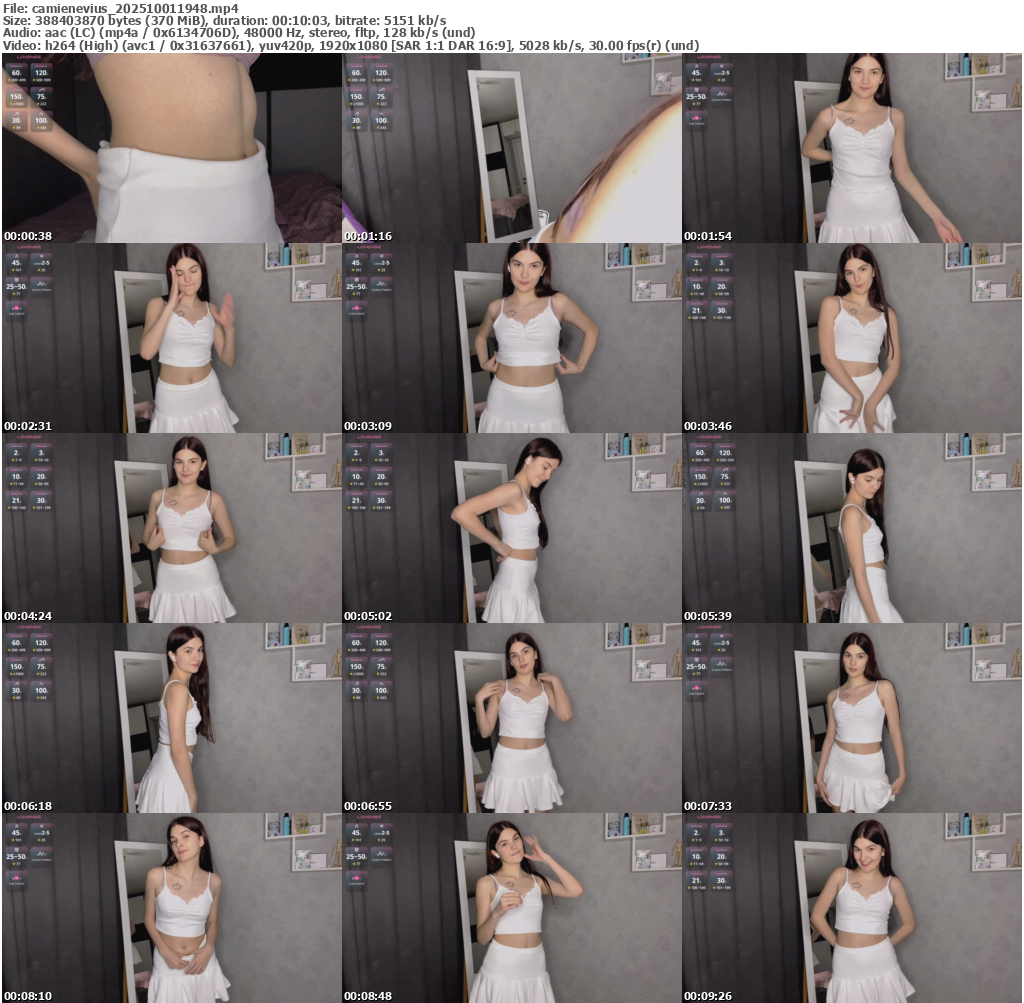Click the 00:05:39 thumbnail
The width and height of the screenshot is (1024, 1003).
[851, 528]
